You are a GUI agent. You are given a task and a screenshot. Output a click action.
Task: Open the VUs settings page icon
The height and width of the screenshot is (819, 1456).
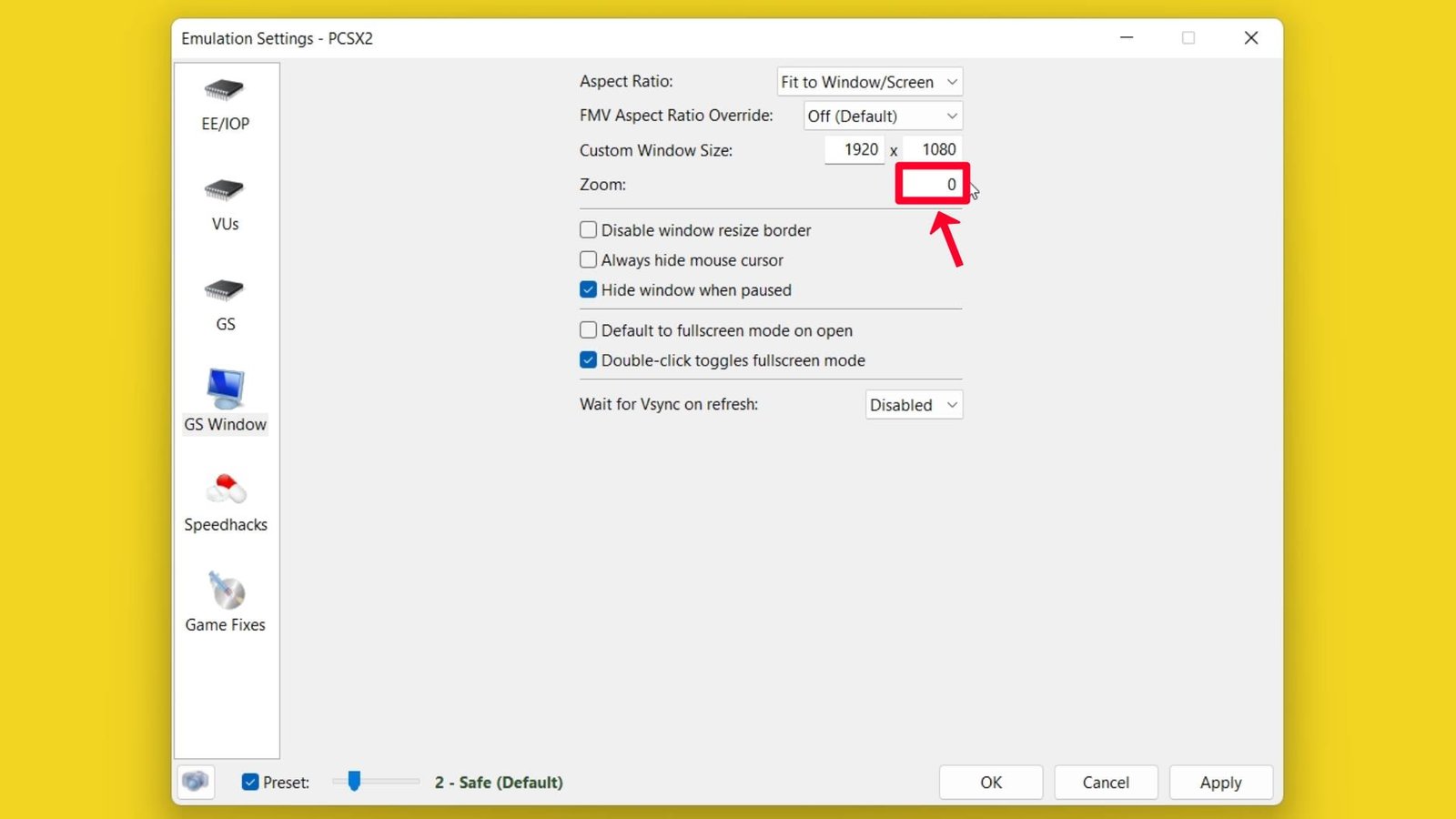click(225, 190)
